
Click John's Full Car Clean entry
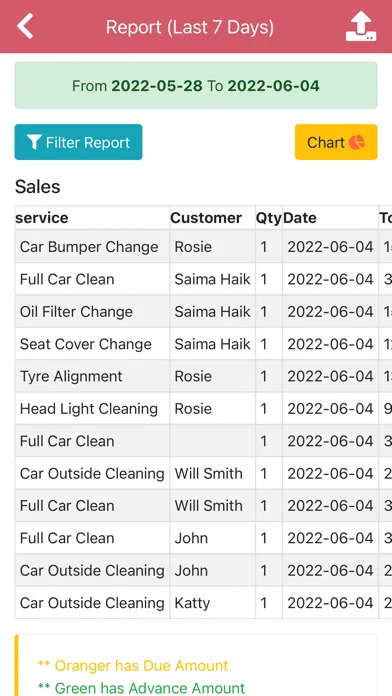(x=196, y=538)
